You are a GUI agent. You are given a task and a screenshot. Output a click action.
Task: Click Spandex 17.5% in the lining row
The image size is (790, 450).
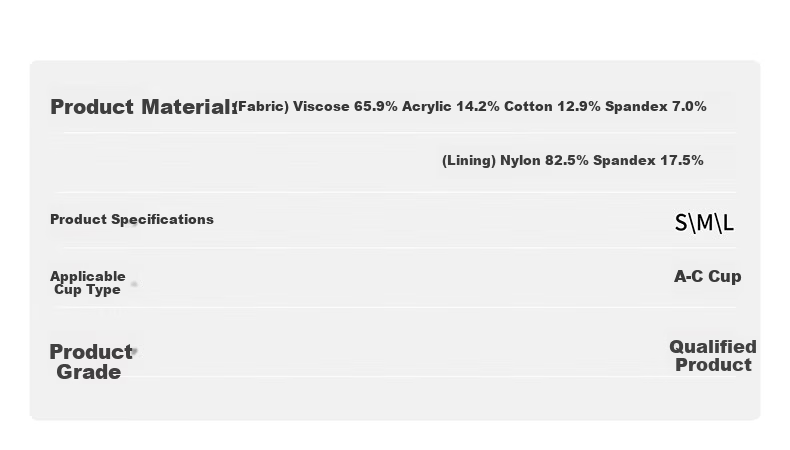(x=648, y=160)
